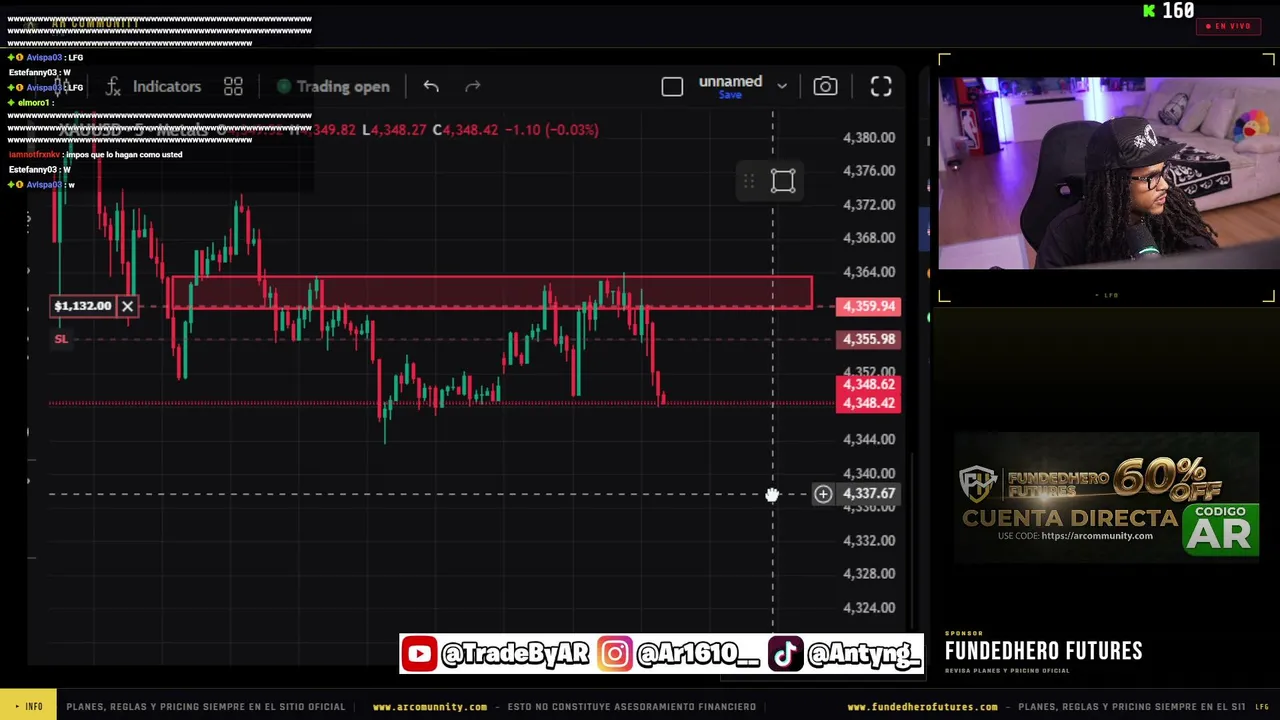The width and height of the screenshot is (1280, 720).
Task: Click the green AR code badge
Action: click(x=1220, y=529)
